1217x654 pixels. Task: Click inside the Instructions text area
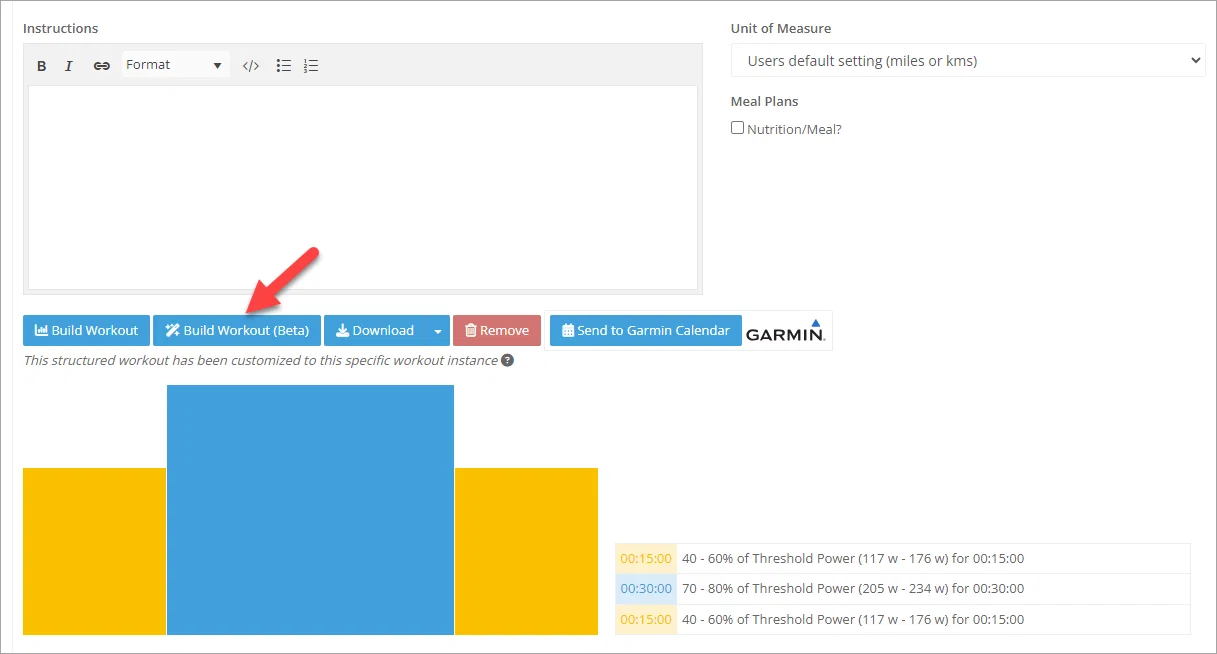[x=363, y=188]
